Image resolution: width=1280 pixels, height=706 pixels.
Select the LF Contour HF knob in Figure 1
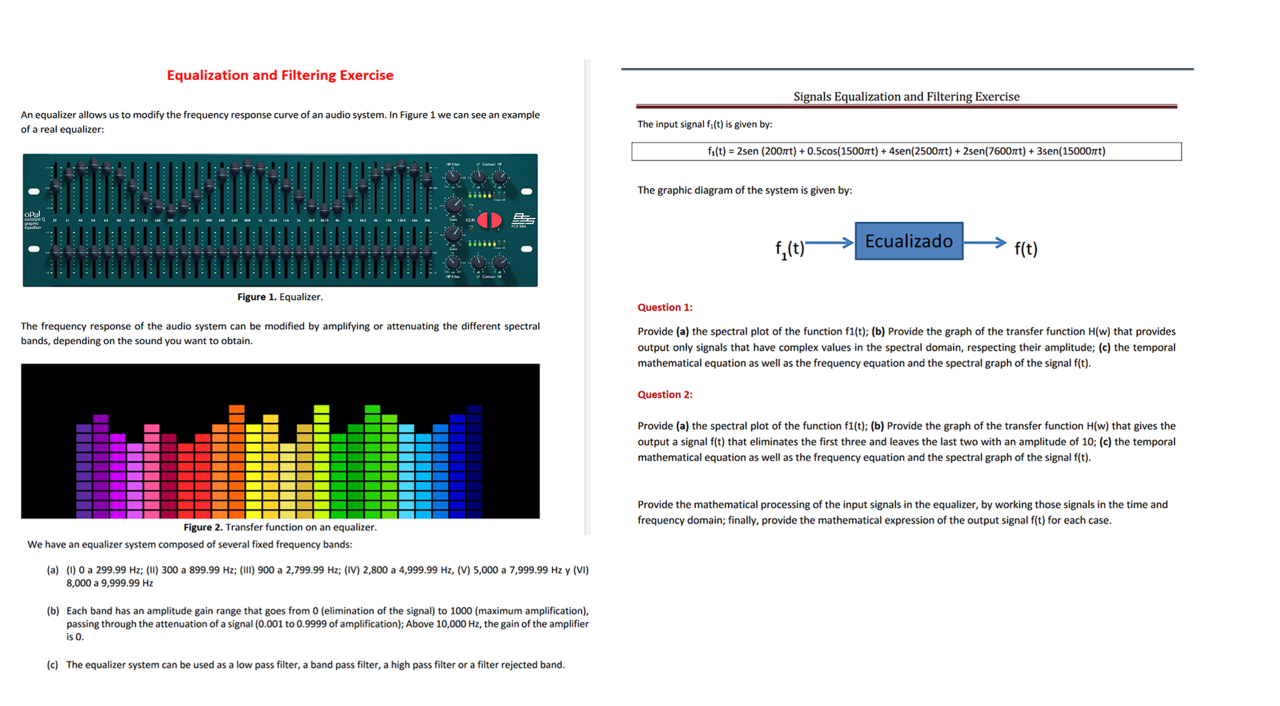coord(478,176)
